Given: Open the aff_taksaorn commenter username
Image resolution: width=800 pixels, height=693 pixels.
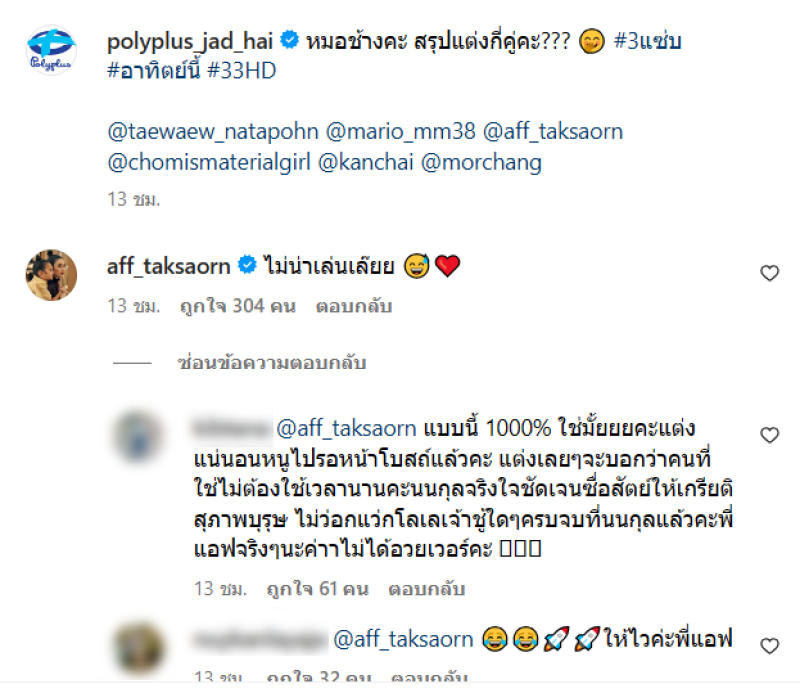Looking at the screenshot, I should [x=168, y=266].
